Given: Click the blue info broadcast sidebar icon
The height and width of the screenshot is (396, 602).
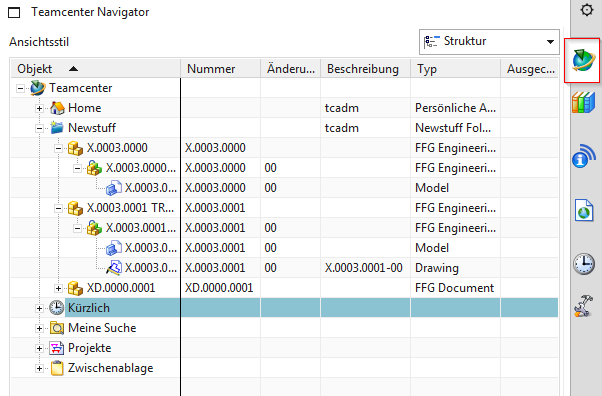Looking at the screenshot, I should coord(584,157).
